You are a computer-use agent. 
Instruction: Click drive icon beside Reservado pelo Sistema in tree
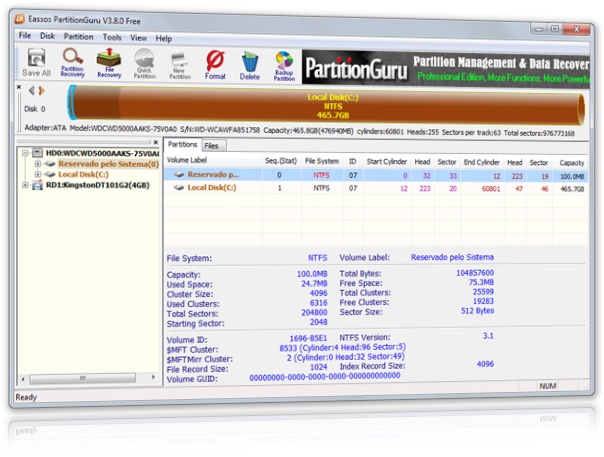50,164
